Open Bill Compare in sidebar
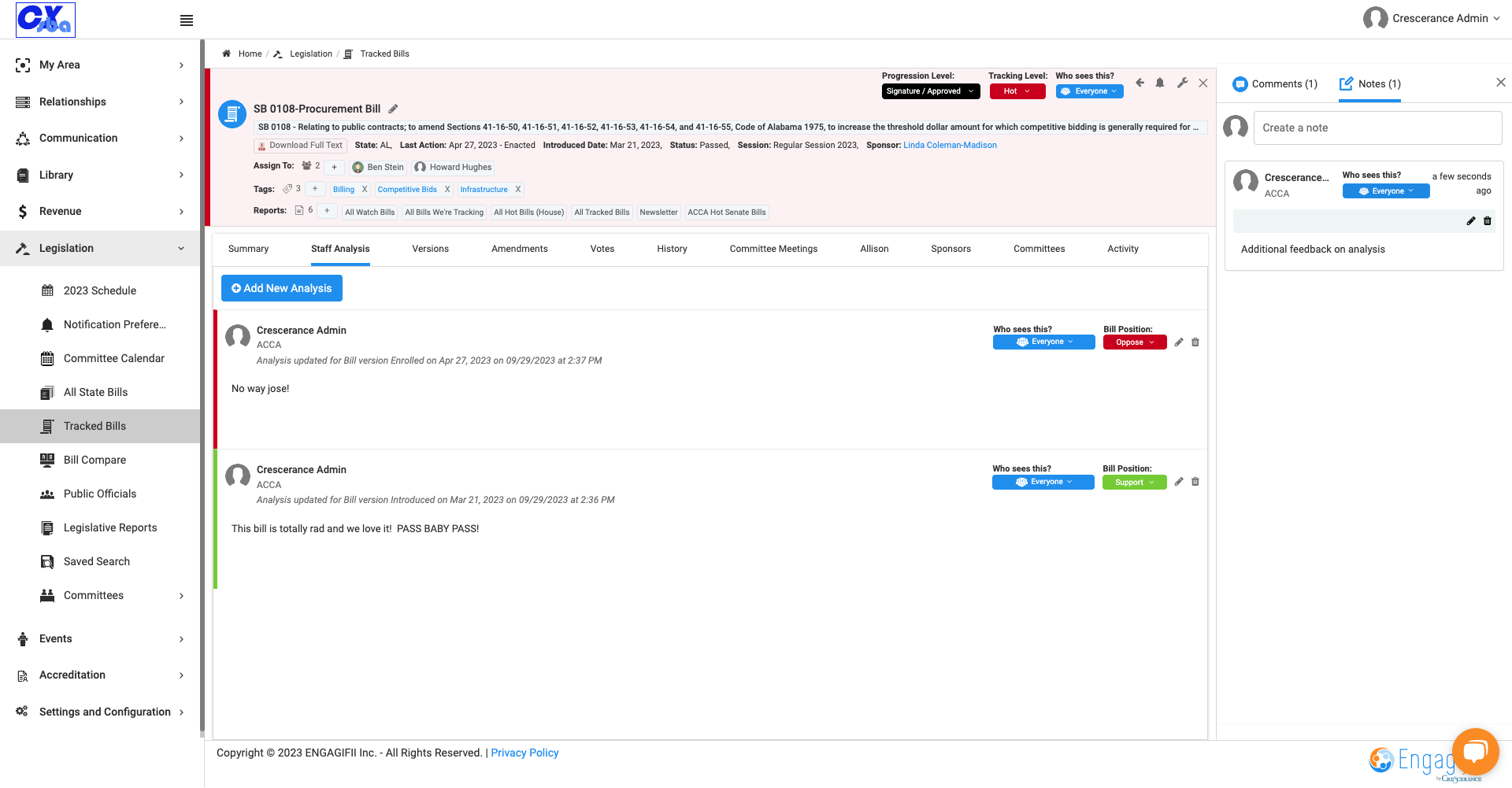The image size is (1512, 788). 94,461
